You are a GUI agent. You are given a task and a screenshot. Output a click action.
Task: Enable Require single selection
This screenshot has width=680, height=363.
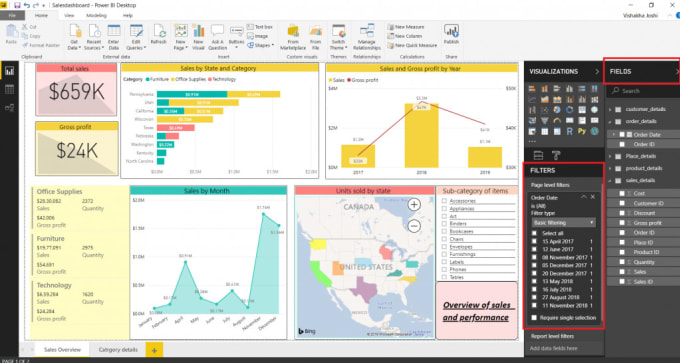tap(534, 318)
